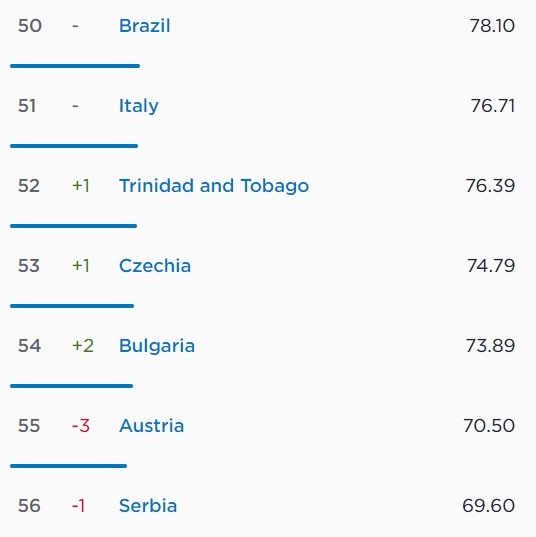Click Italy's 76.71 score value
The width and height of the screenshot is (536, 537).
(x=493, y=106)
